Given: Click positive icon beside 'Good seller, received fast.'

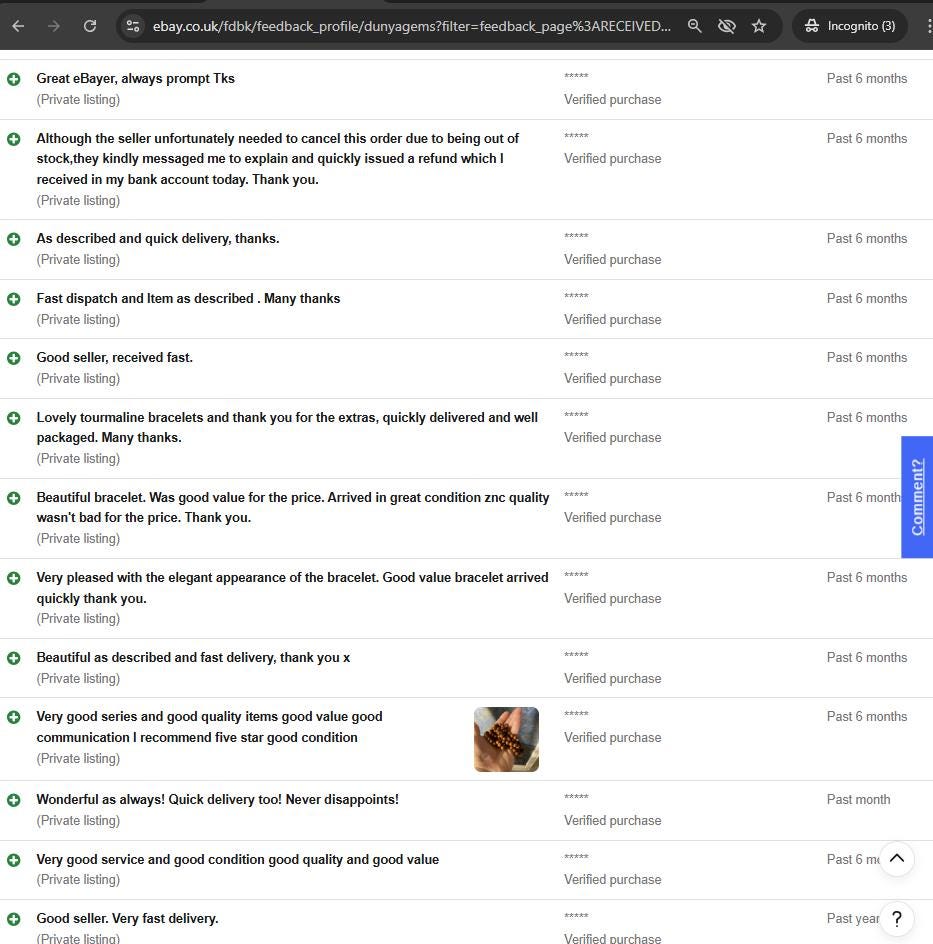Looking at the screenshot, I should pos(14,358).
